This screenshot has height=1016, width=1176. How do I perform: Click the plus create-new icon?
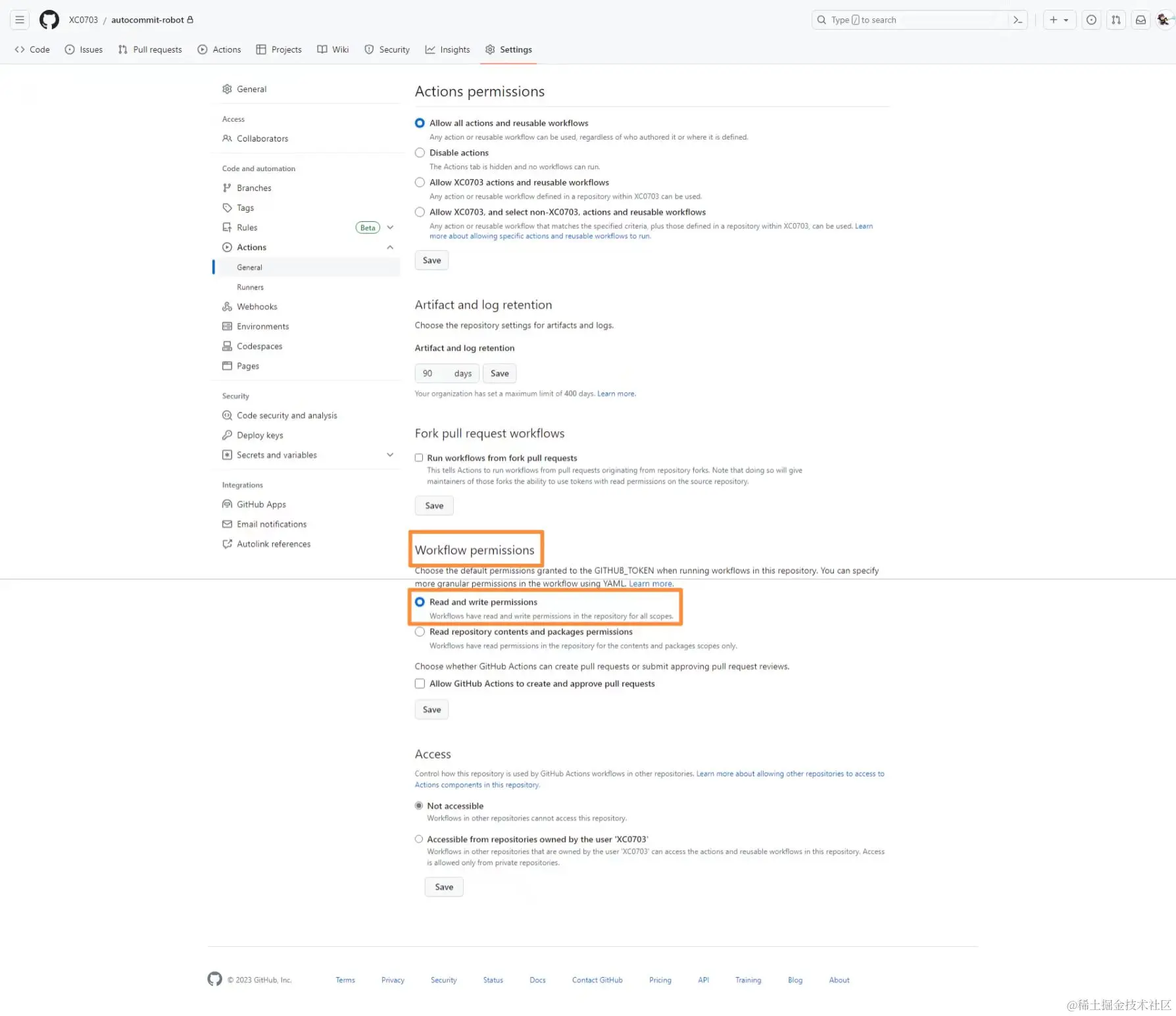pos(1053,20)
